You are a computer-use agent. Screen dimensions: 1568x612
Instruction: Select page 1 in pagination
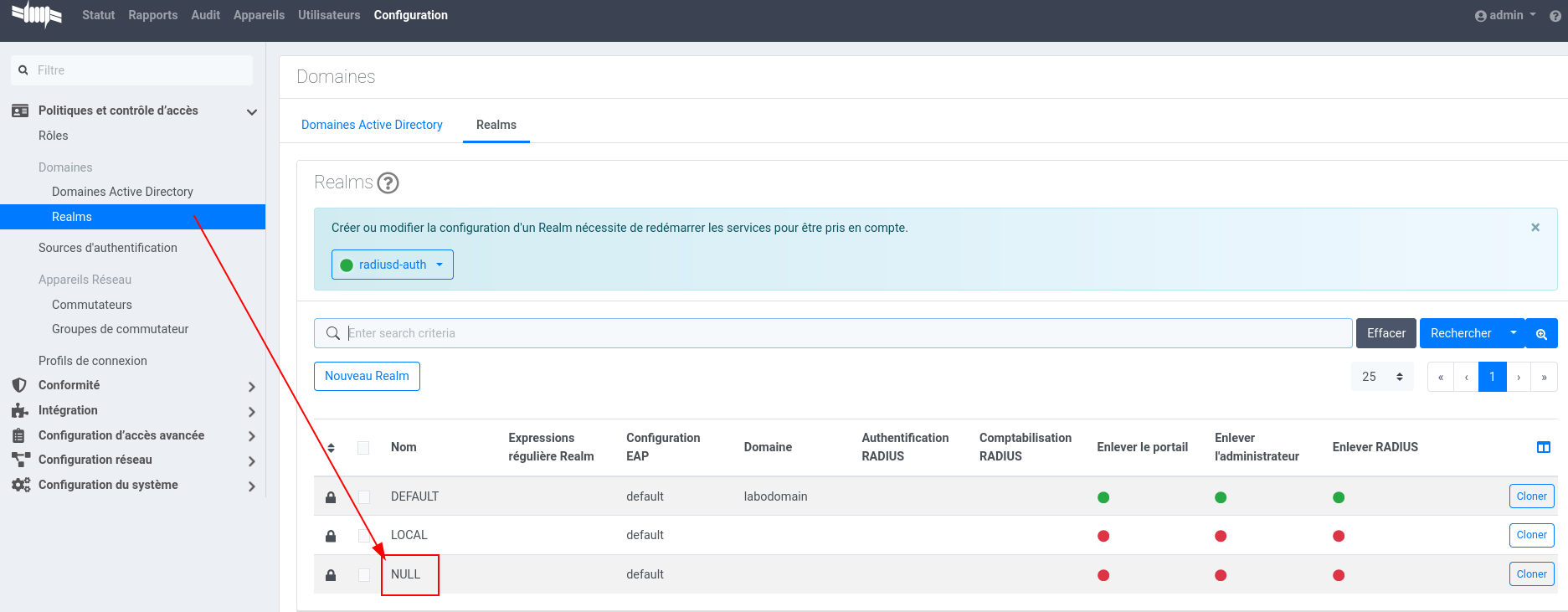pyautogui.click(x=1493, y=377)
